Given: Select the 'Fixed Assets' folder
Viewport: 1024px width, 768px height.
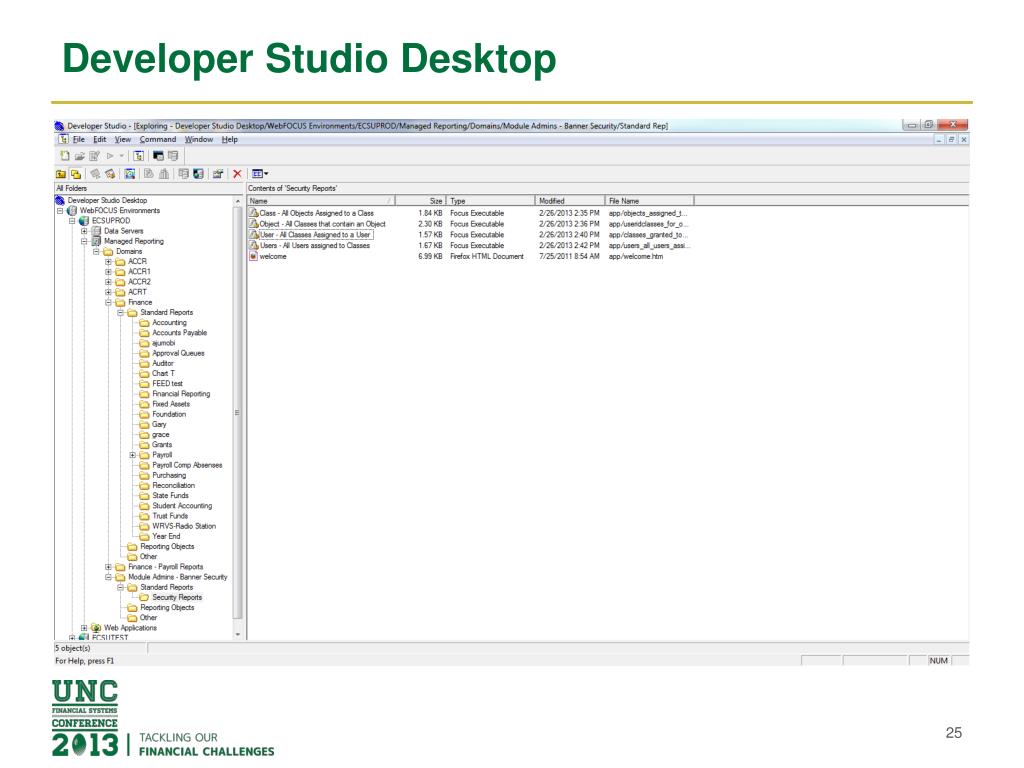Looking at the screenshot, I should click(x=171, y=404).
